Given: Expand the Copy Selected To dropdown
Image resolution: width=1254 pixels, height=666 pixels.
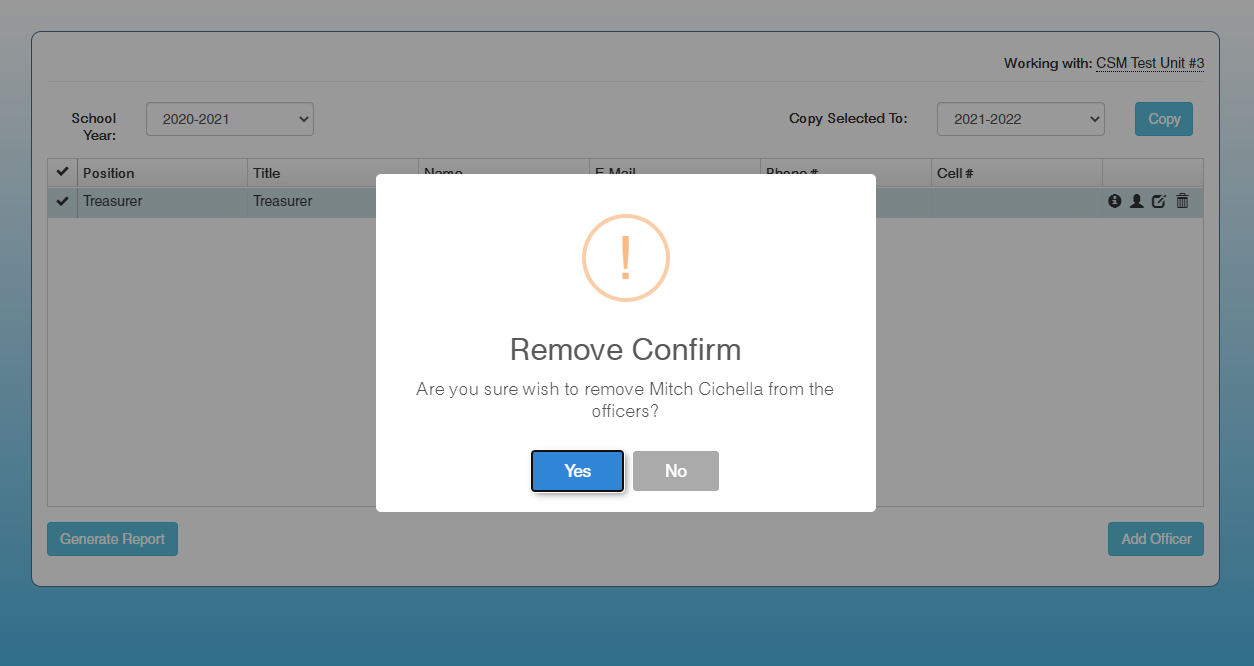Looking at the screenshot, I should pyautogui.click(x=1020, y=119).
